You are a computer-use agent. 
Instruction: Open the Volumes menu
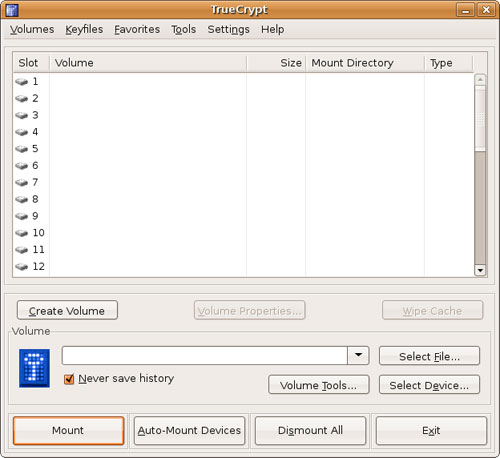point(32,29)
